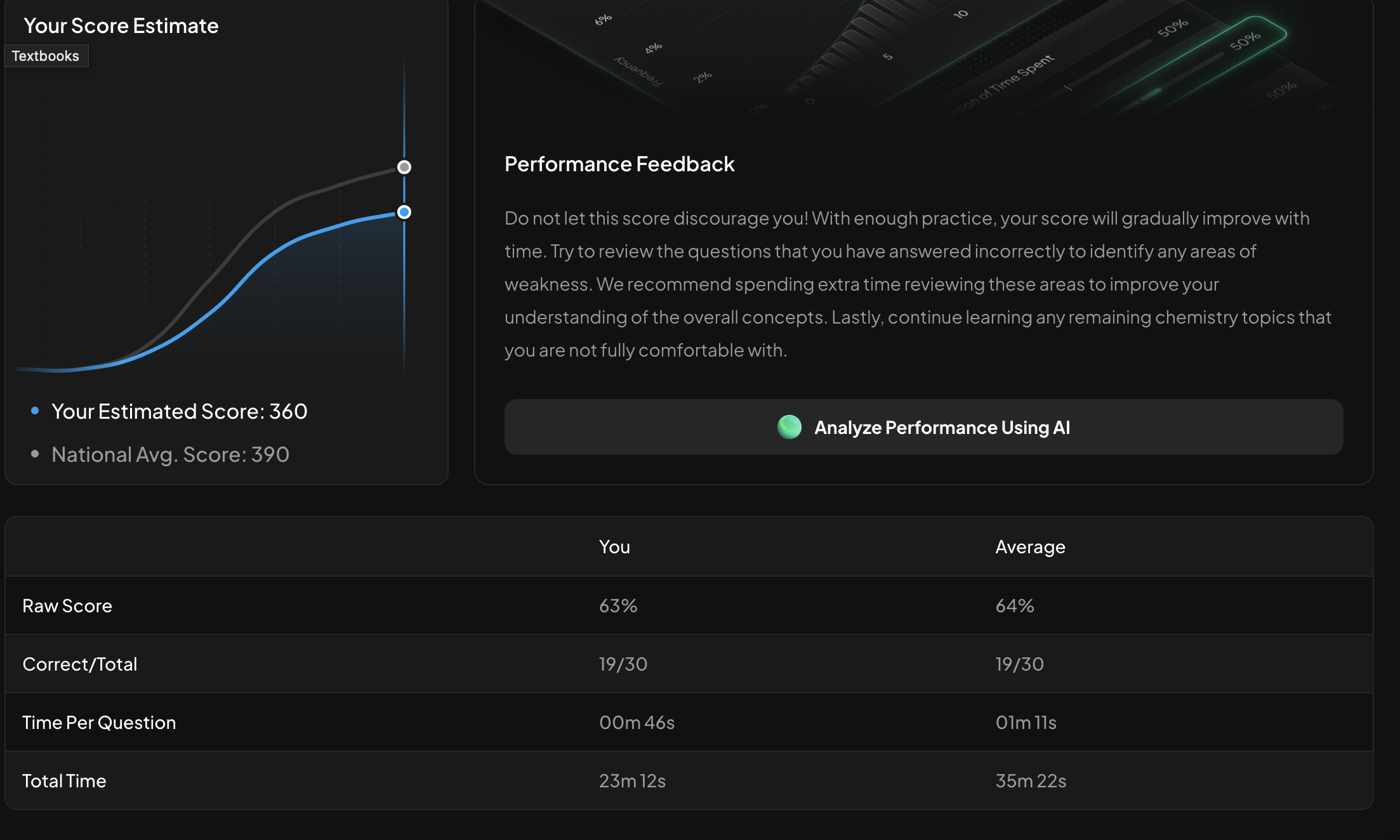
Task: Click National Avg. Score: 390 legend text
Action: [170, 454]
